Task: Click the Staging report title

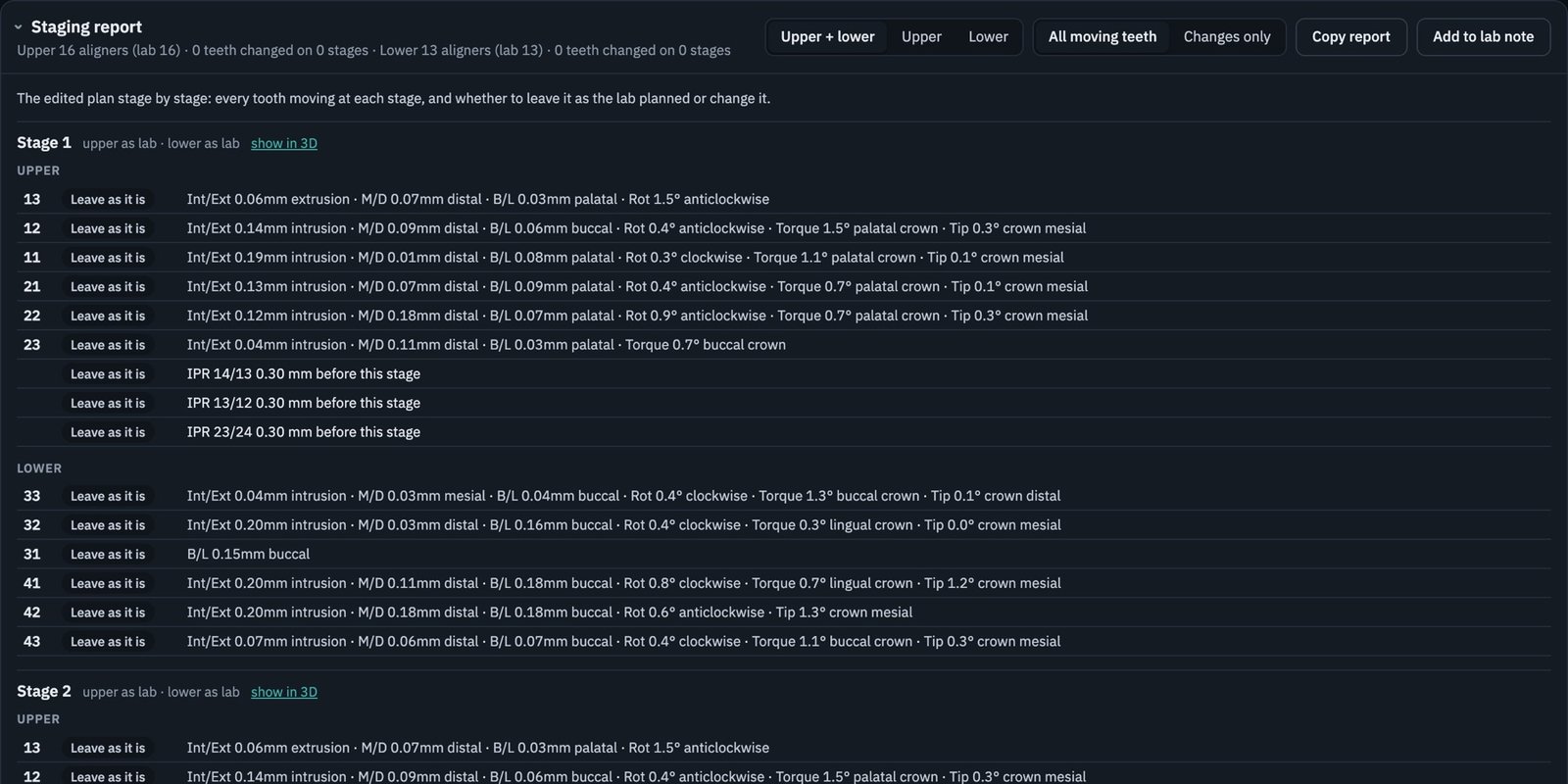Action: pos(86,27)
